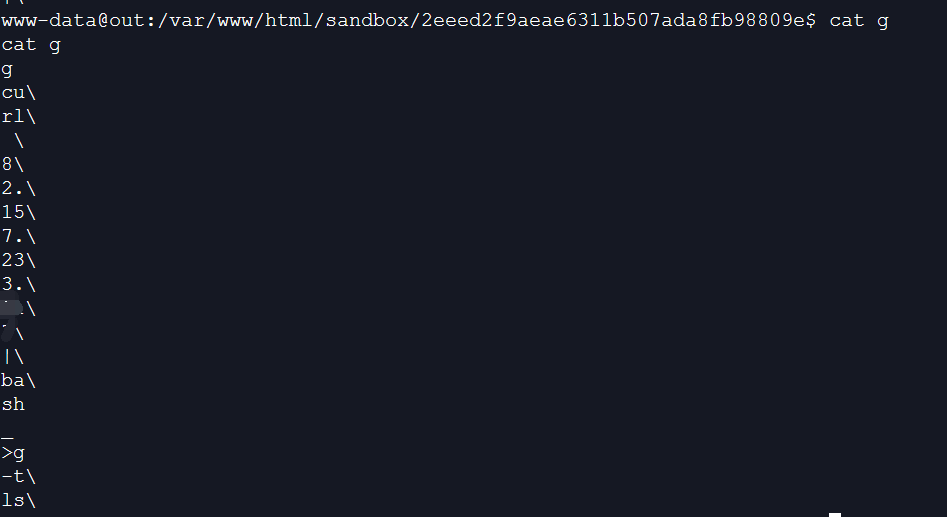The image size is (947, 517).
Task: Click the '-t\' output line
Action: coord(19,477)
